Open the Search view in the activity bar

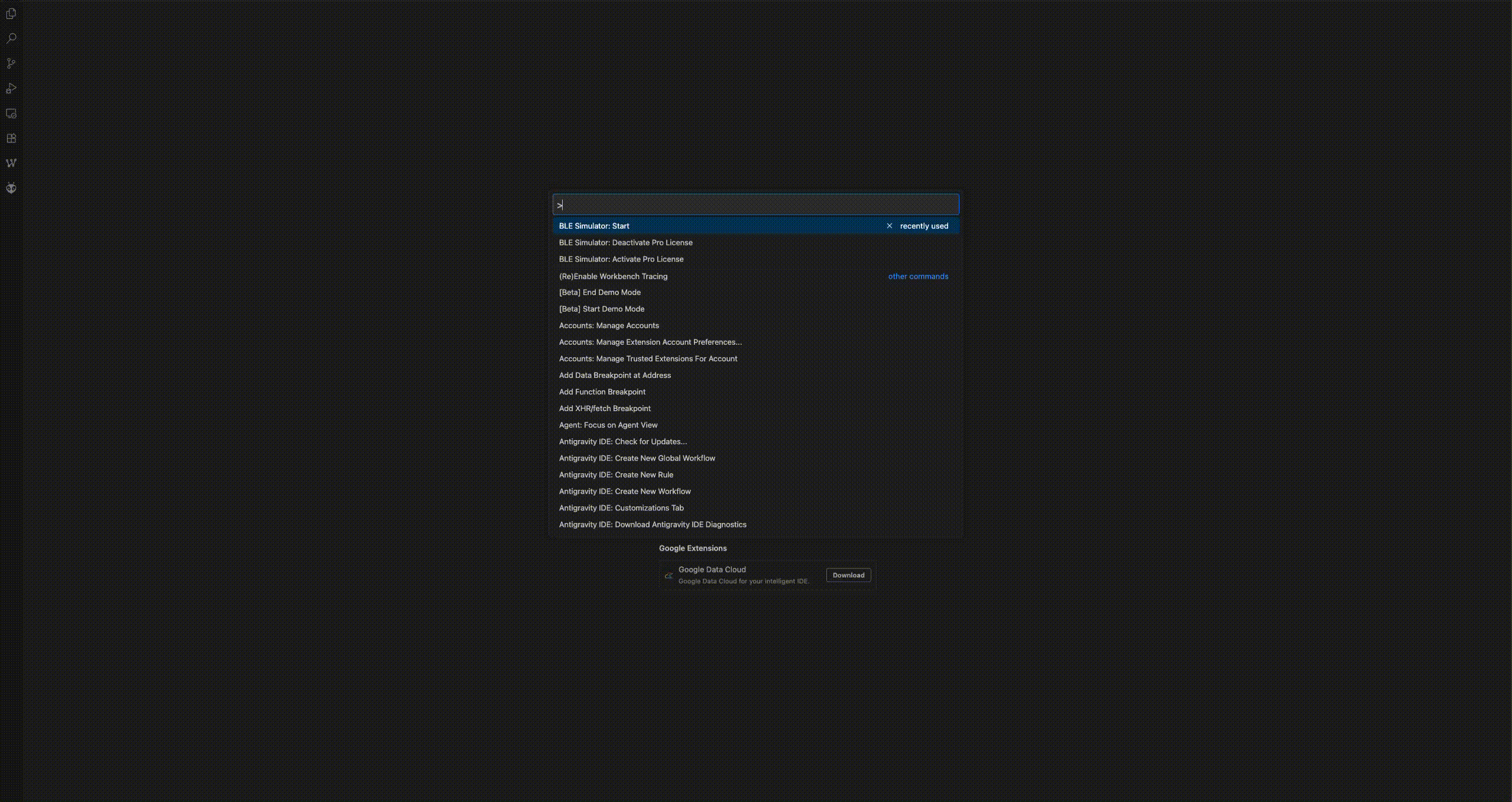click(11, 38)
